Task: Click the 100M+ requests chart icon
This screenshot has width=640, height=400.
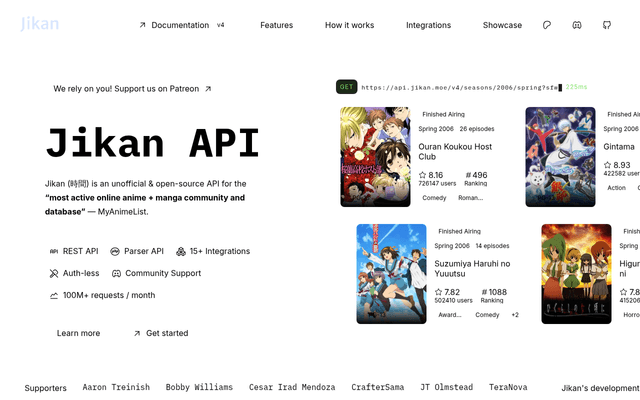Action: (53, 296)
